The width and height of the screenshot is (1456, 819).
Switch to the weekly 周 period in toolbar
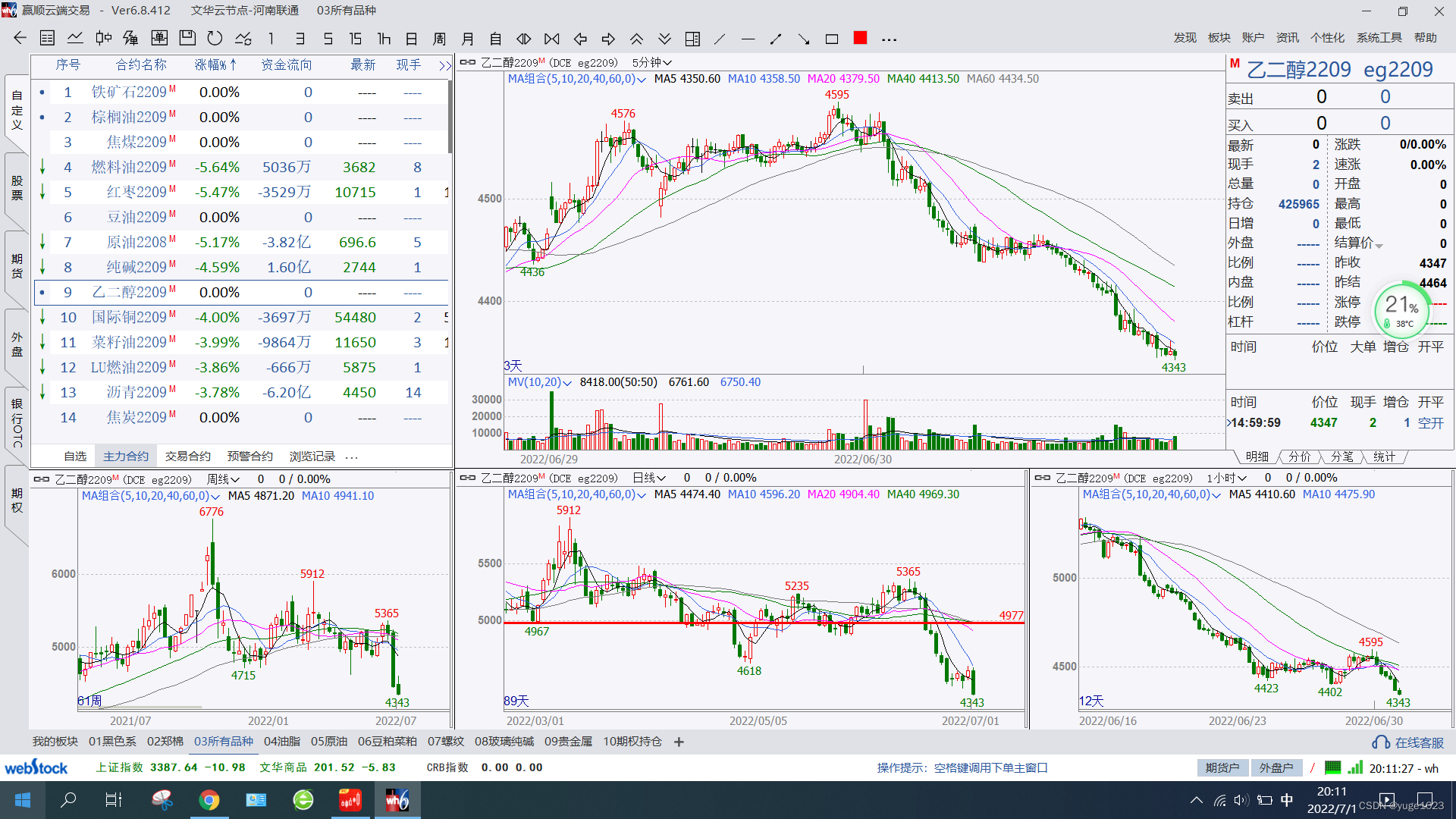tap(439, 39)
